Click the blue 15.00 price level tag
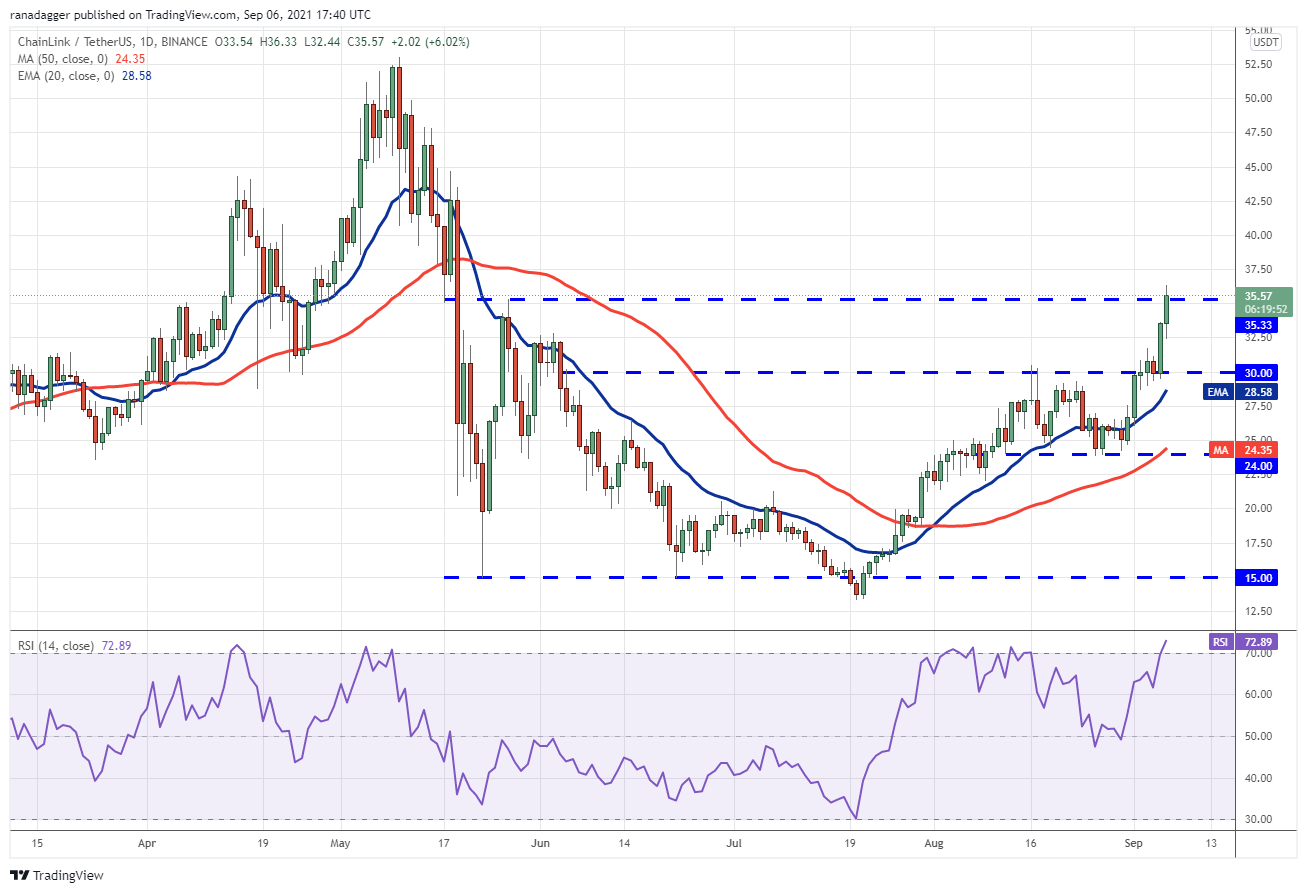 (1258, 578)
